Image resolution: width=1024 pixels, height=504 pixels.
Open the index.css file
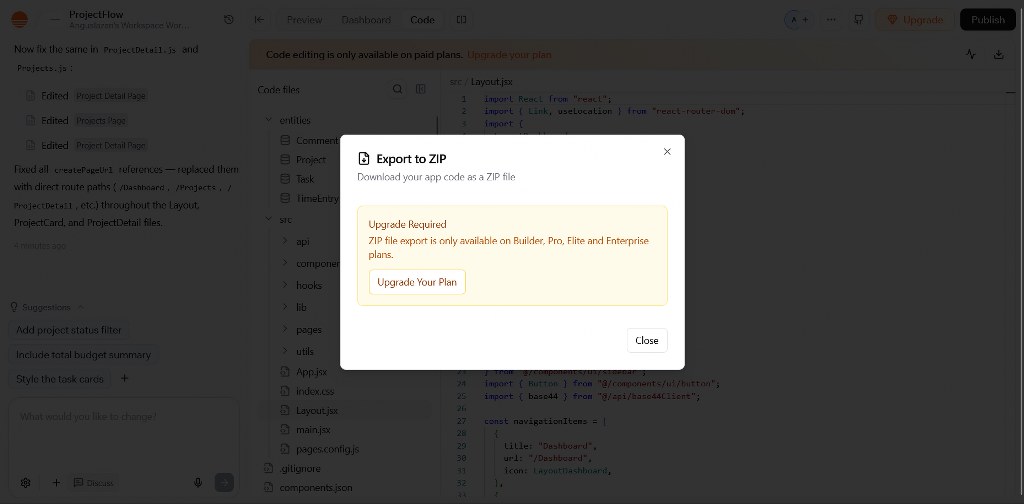pos(313,391)
